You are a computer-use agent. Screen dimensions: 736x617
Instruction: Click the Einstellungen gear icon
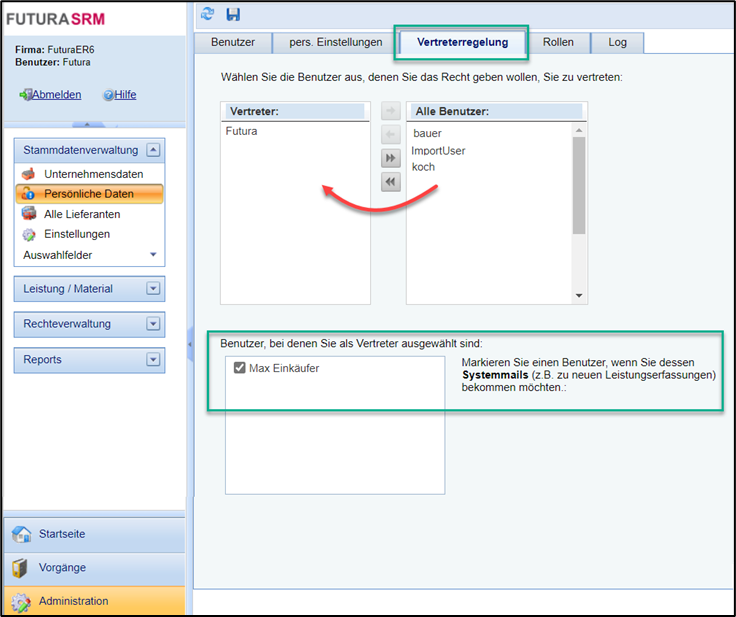29,234
